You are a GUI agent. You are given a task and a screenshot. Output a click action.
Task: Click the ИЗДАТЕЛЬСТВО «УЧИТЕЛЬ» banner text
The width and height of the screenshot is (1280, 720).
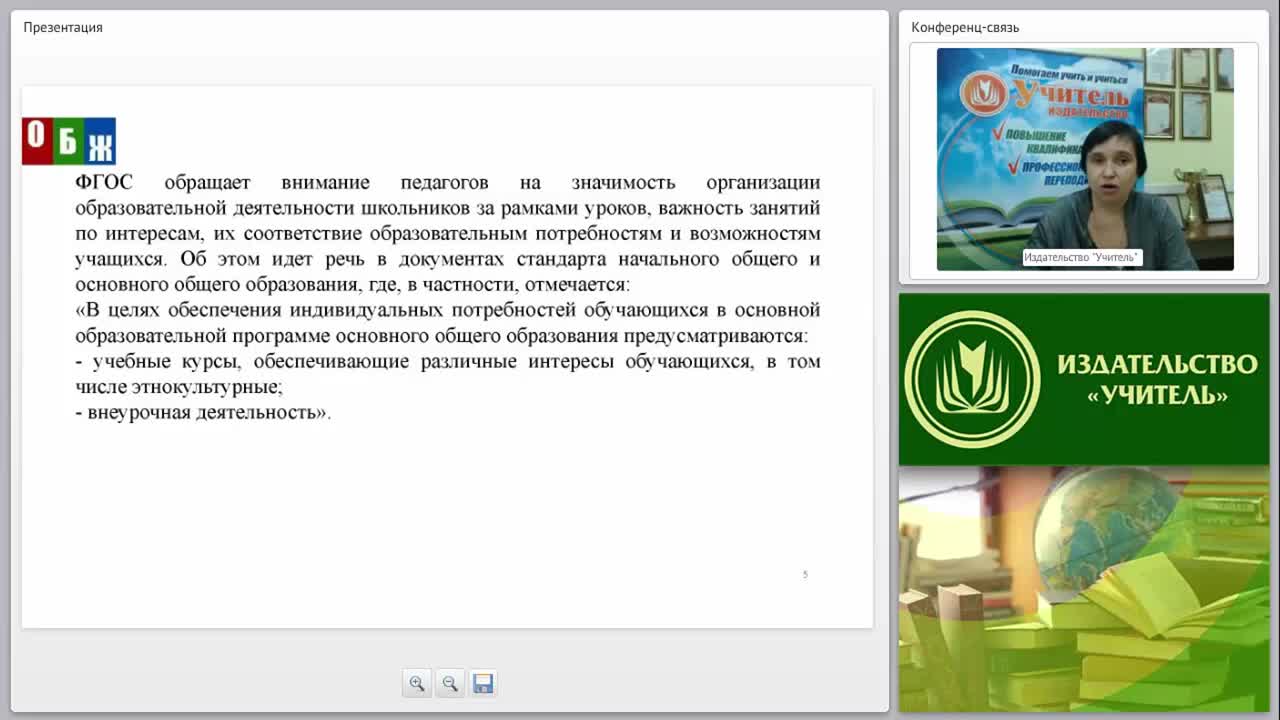[x=1157, y=379]
